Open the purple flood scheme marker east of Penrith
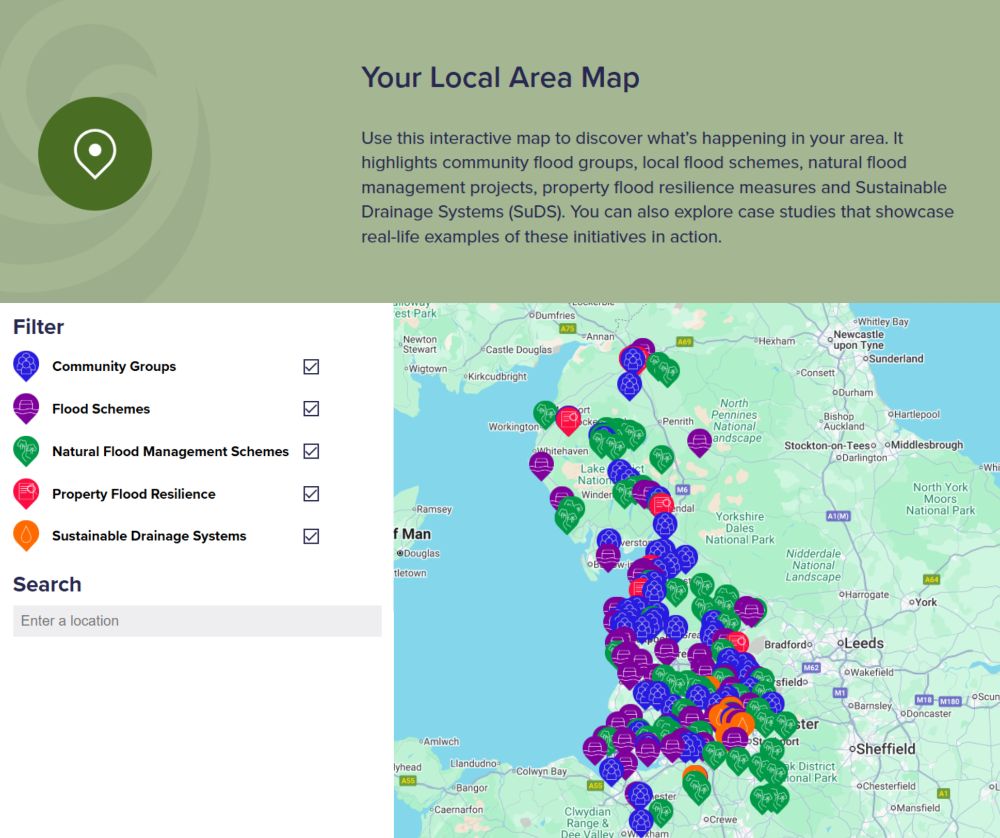The image size is (1000, 838). tap(700, 441)
